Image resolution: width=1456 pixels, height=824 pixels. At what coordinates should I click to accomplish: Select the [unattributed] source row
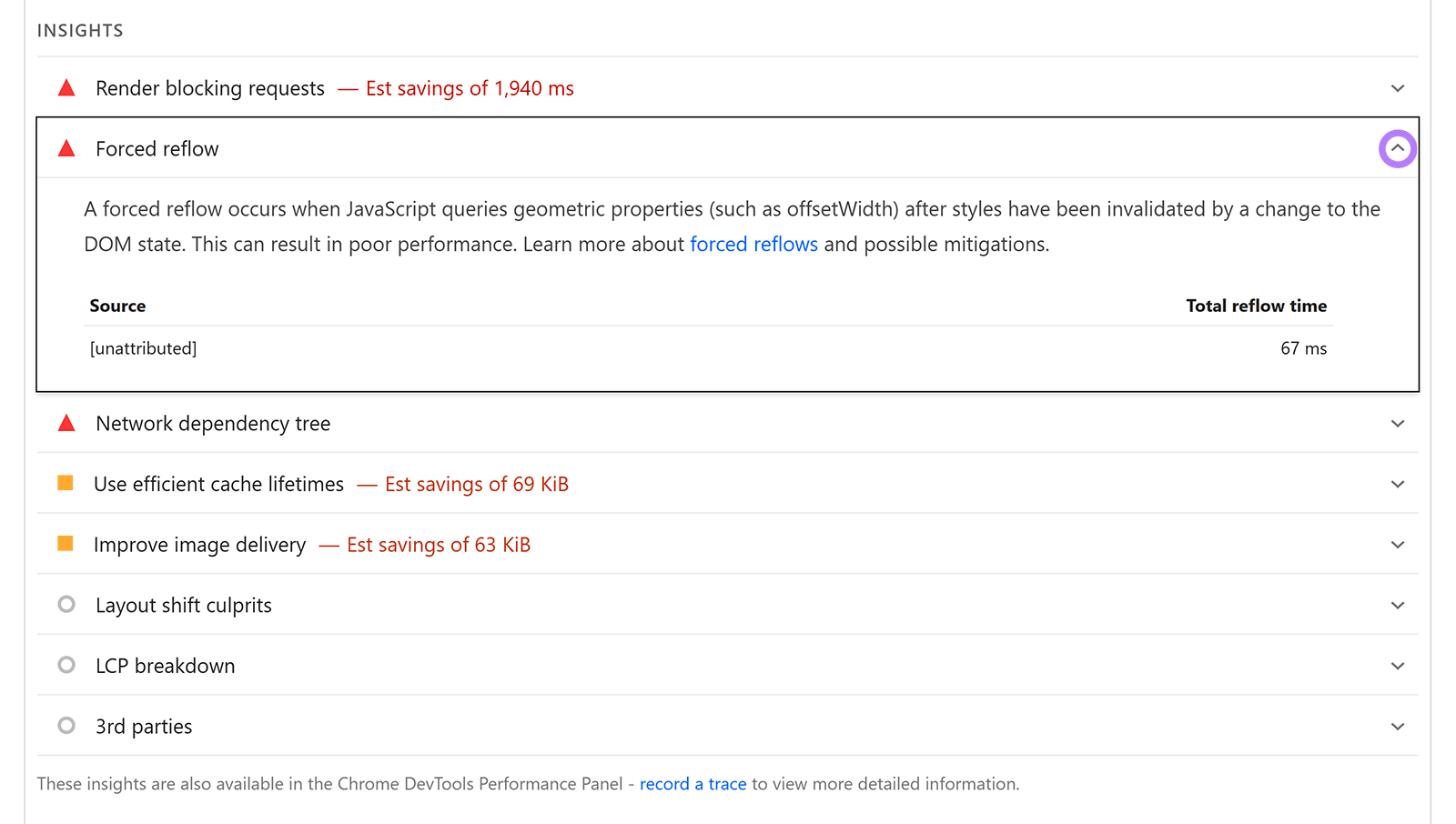[x=143, y=347]
